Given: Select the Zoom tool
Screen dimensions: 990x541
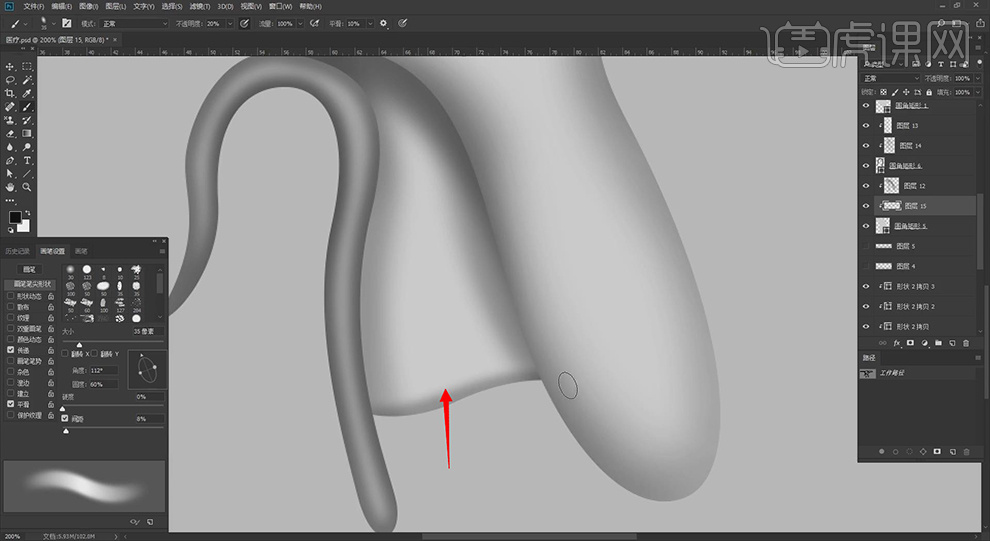Looking at the screenshot, I should tap(27, 187).
